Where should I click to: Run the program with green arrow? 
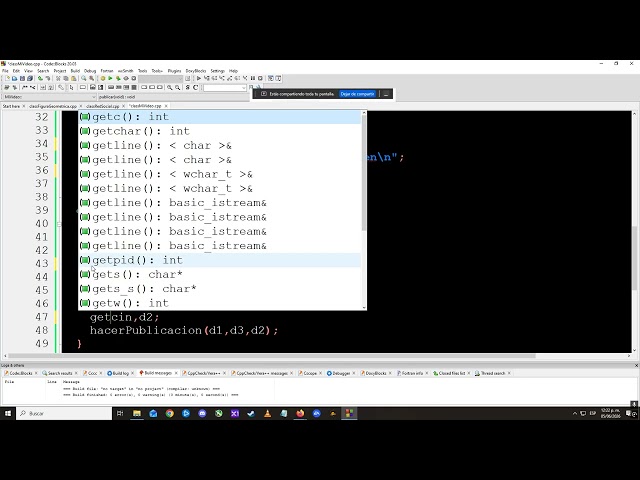point(110,78)
